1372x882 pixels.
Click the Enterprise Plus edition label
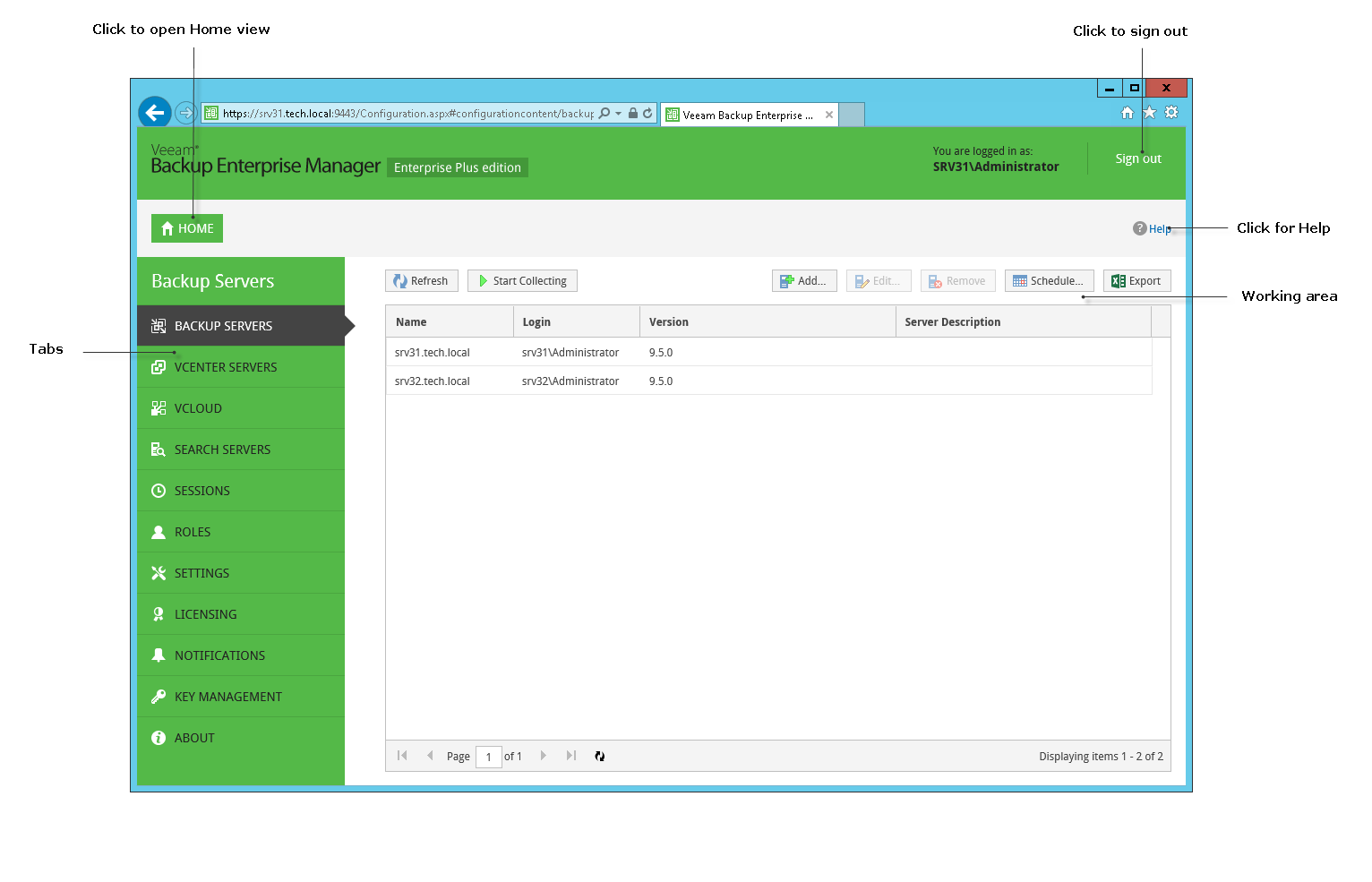(458, 167)
